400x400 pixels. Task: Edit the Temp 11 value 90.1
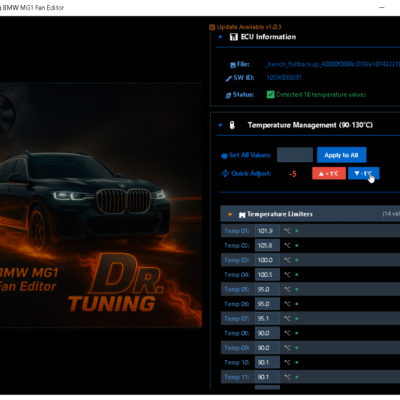click(x=267, y=377)
